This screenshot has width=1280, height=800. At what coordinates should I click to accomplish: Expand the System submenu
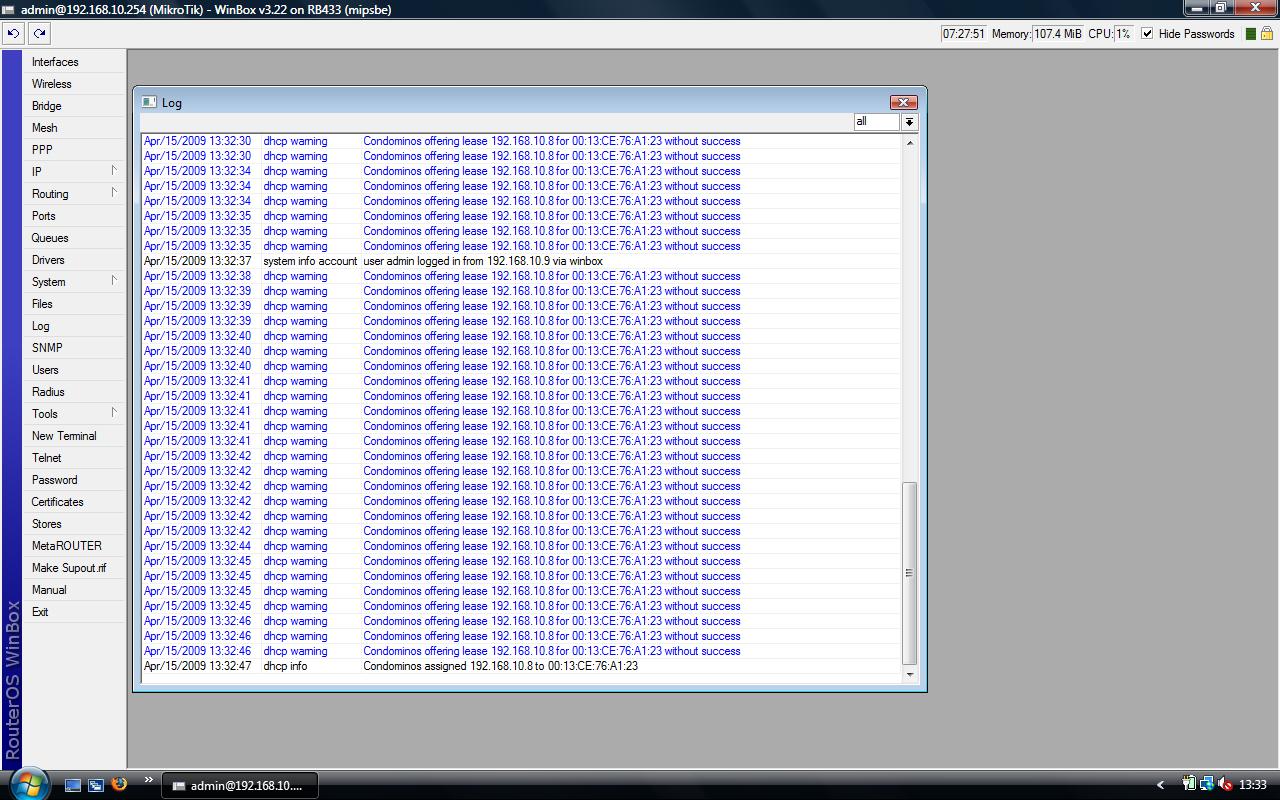pyautogui.click(x=114, y=281)
